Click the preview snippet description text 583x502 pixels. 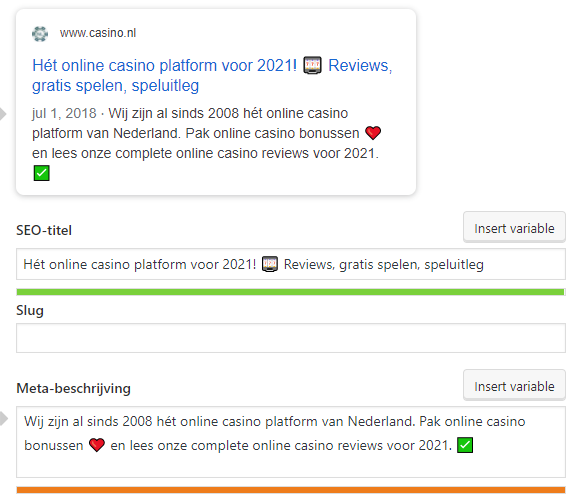(207, 143)
